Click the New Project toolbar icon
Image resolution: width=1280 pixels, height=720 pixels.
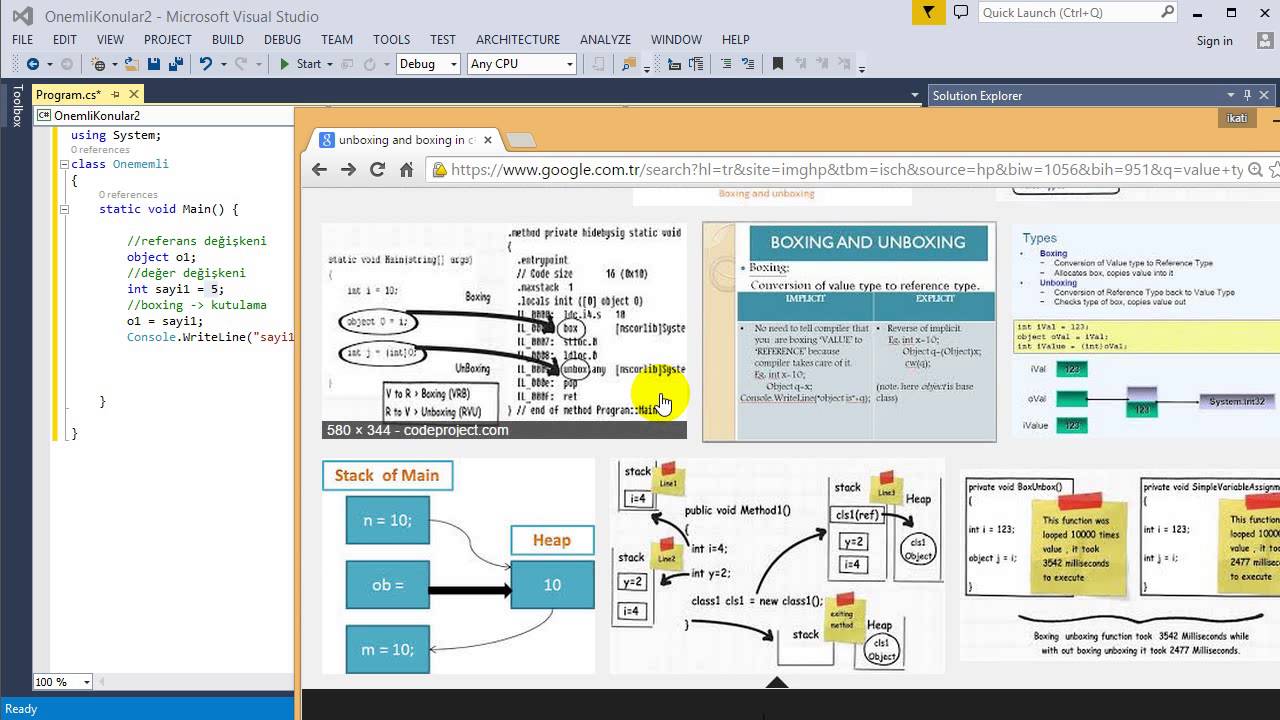tap(98, 64)
